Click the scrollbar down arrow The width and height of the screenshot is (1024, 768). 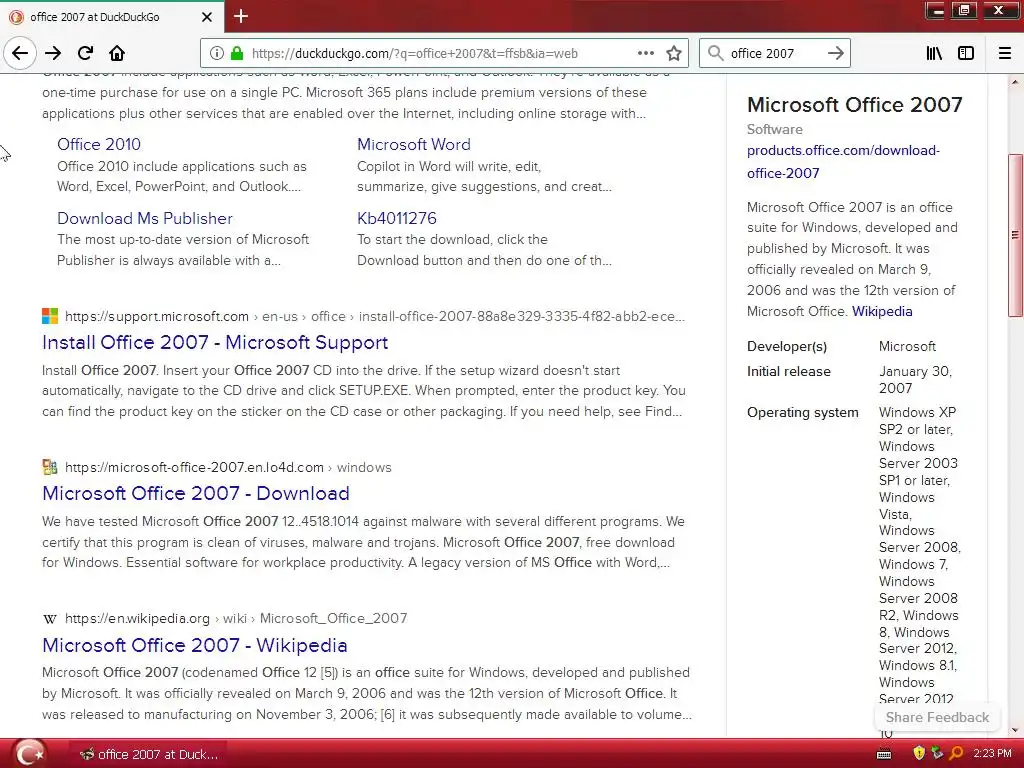click(1015, 731)
